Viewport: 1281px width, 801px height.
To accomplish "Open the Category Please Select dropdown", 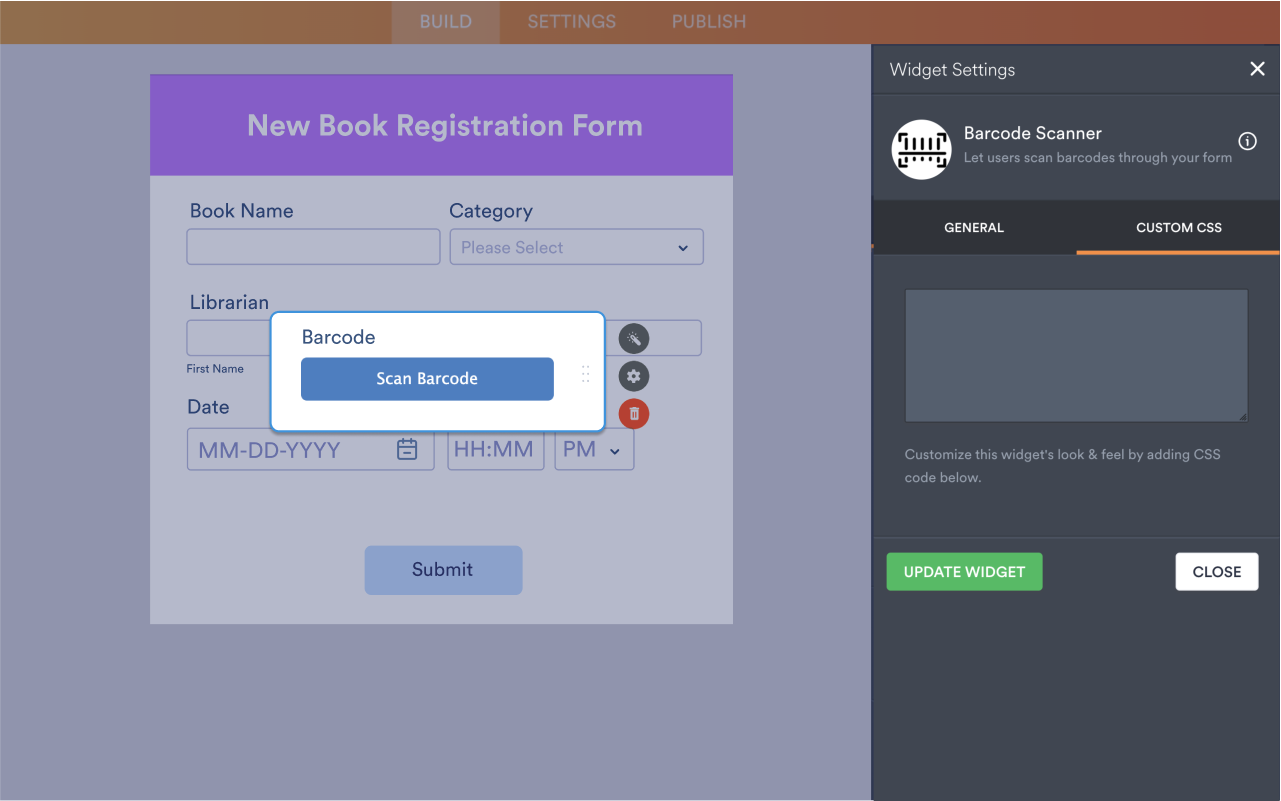I will tap(576, 247).
